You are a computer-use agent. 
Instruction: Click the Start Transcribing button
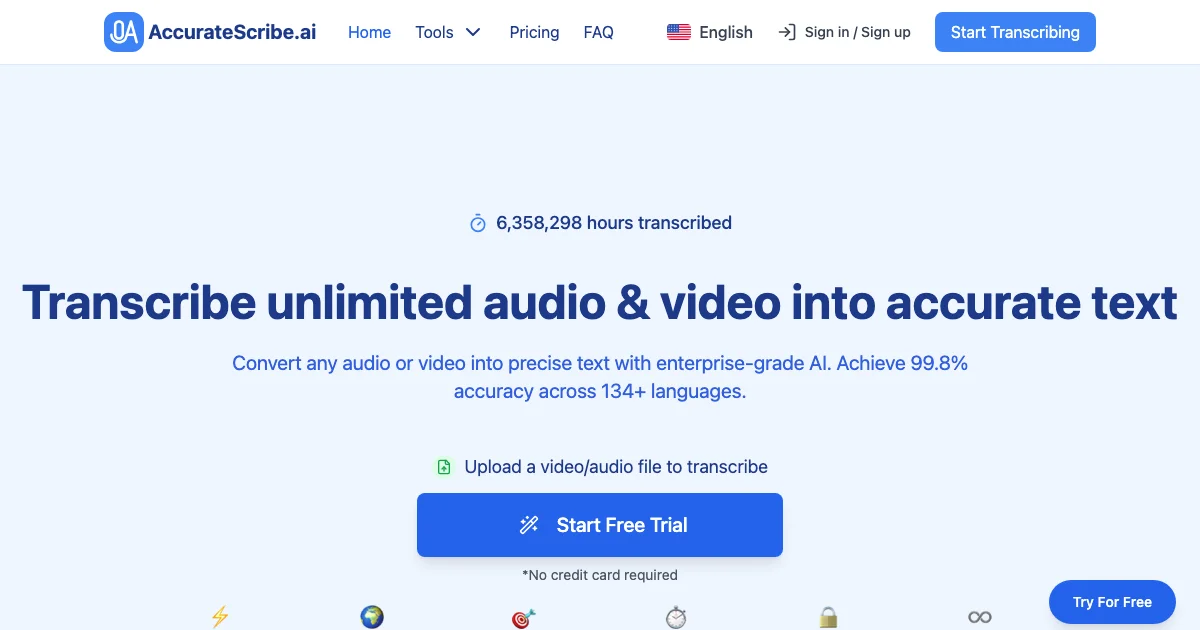point(1015,32)
